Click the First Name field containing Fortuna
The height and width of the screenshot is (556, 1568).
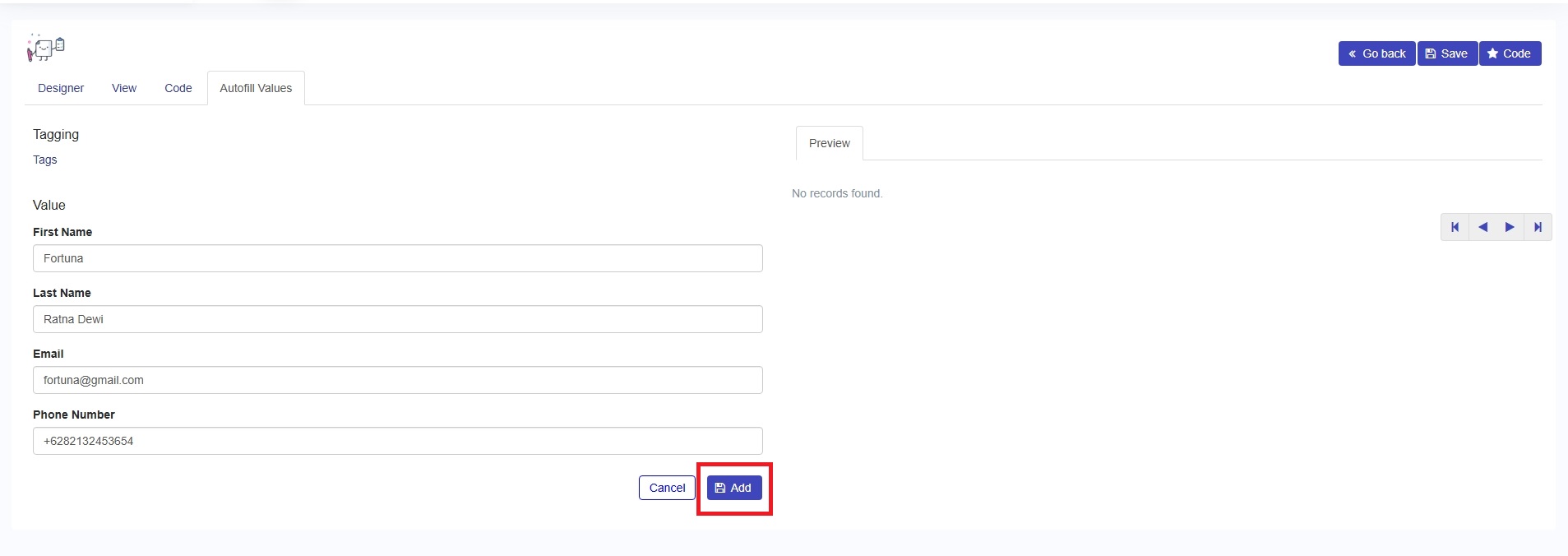tap(397, 258)
